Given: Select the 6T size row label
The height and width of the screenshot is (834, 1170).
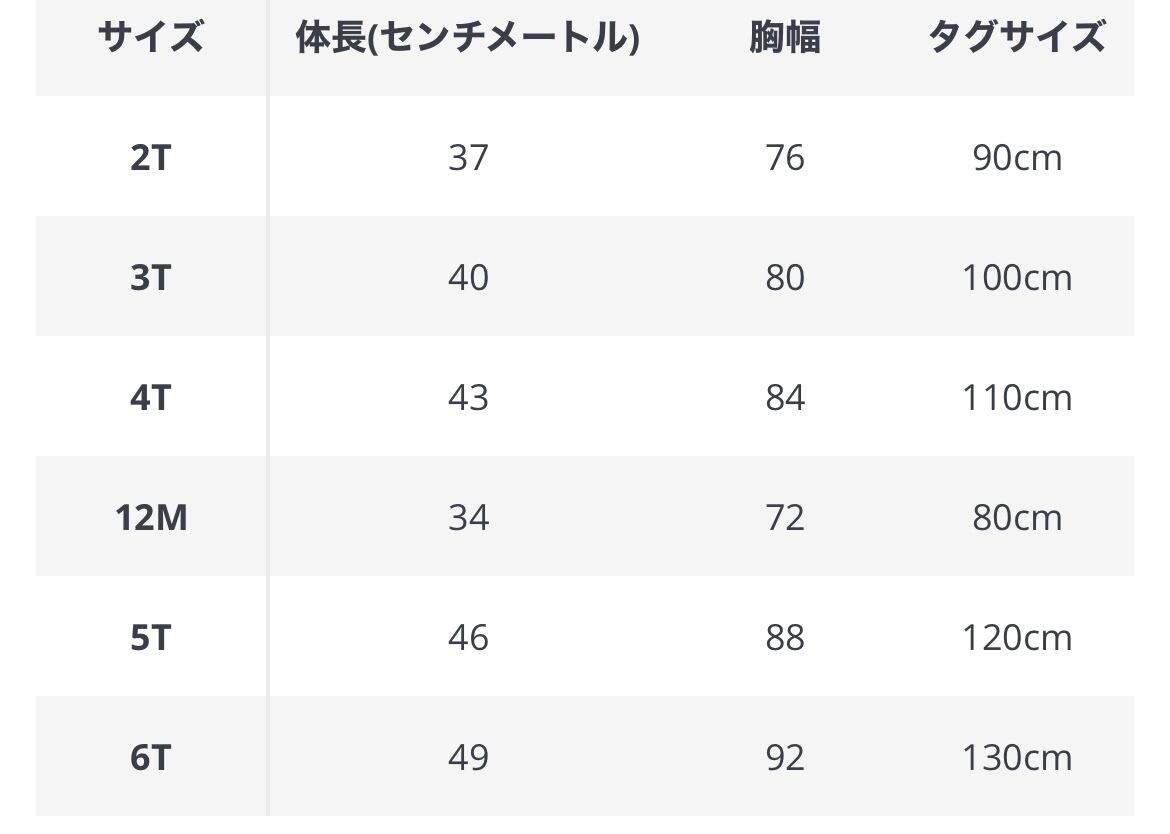Looking at the screenshot, I should click(150, 758).
